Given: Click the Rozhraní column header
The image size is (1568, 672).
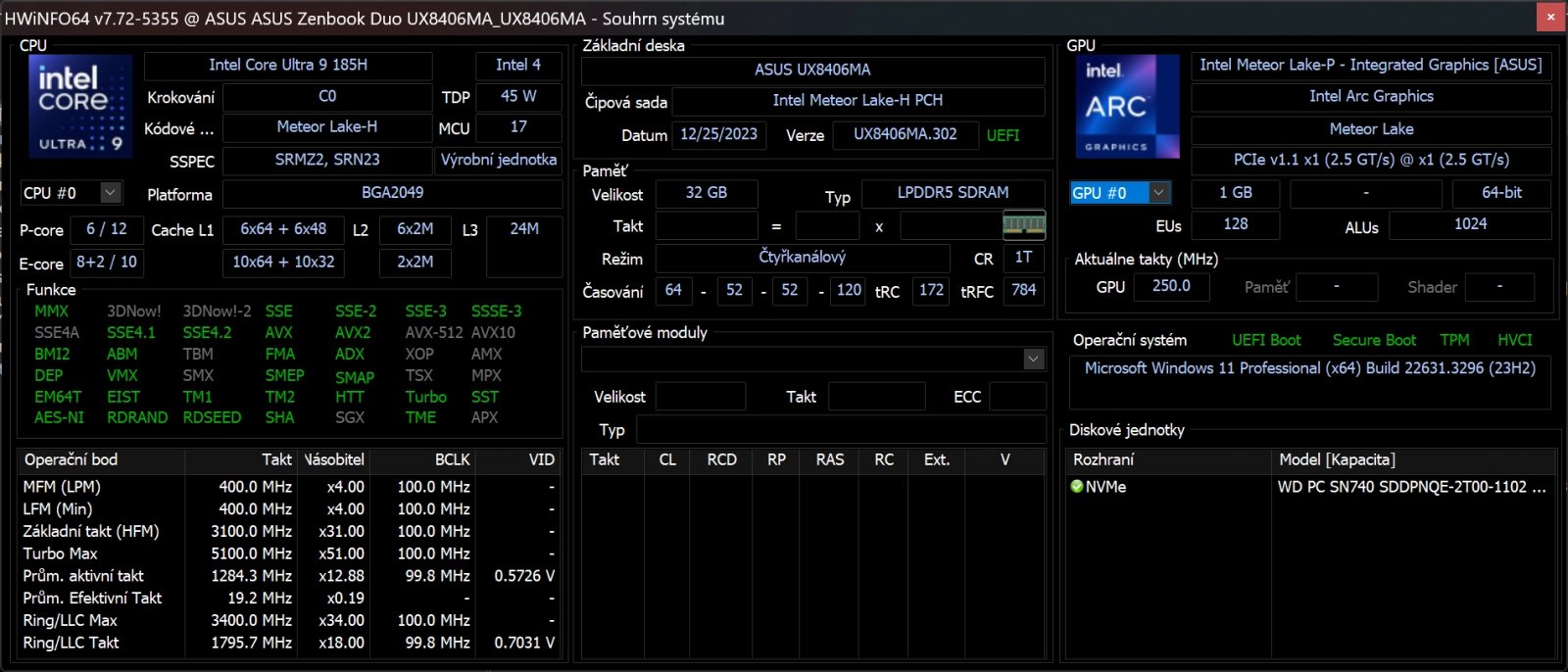Looking at the screenshot, I should coord(1168,459).
